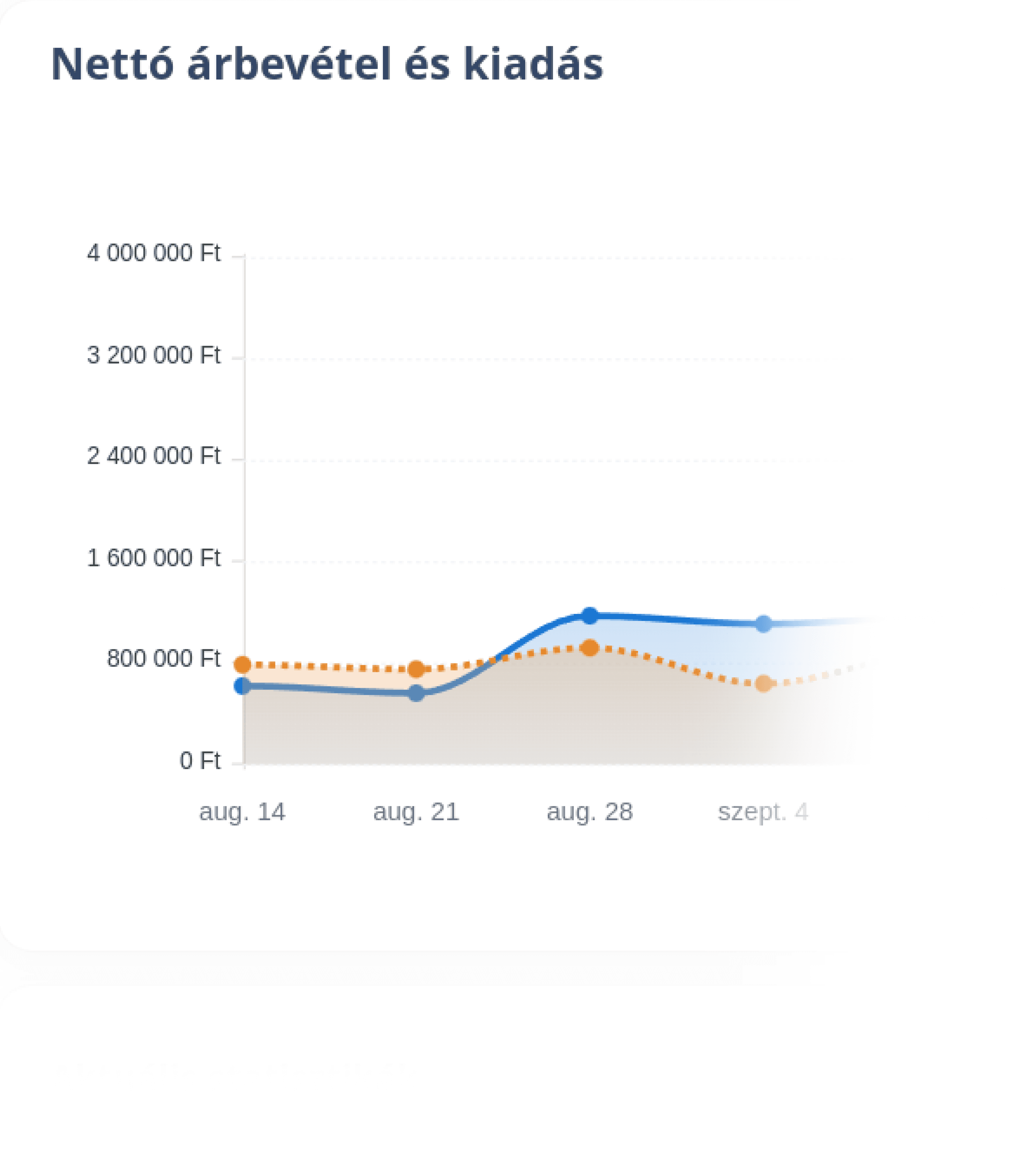This screenshot has width=1009, height=1176.
Task: Click the 4 000 000 Ft axis label
Action: coord(153,253)
